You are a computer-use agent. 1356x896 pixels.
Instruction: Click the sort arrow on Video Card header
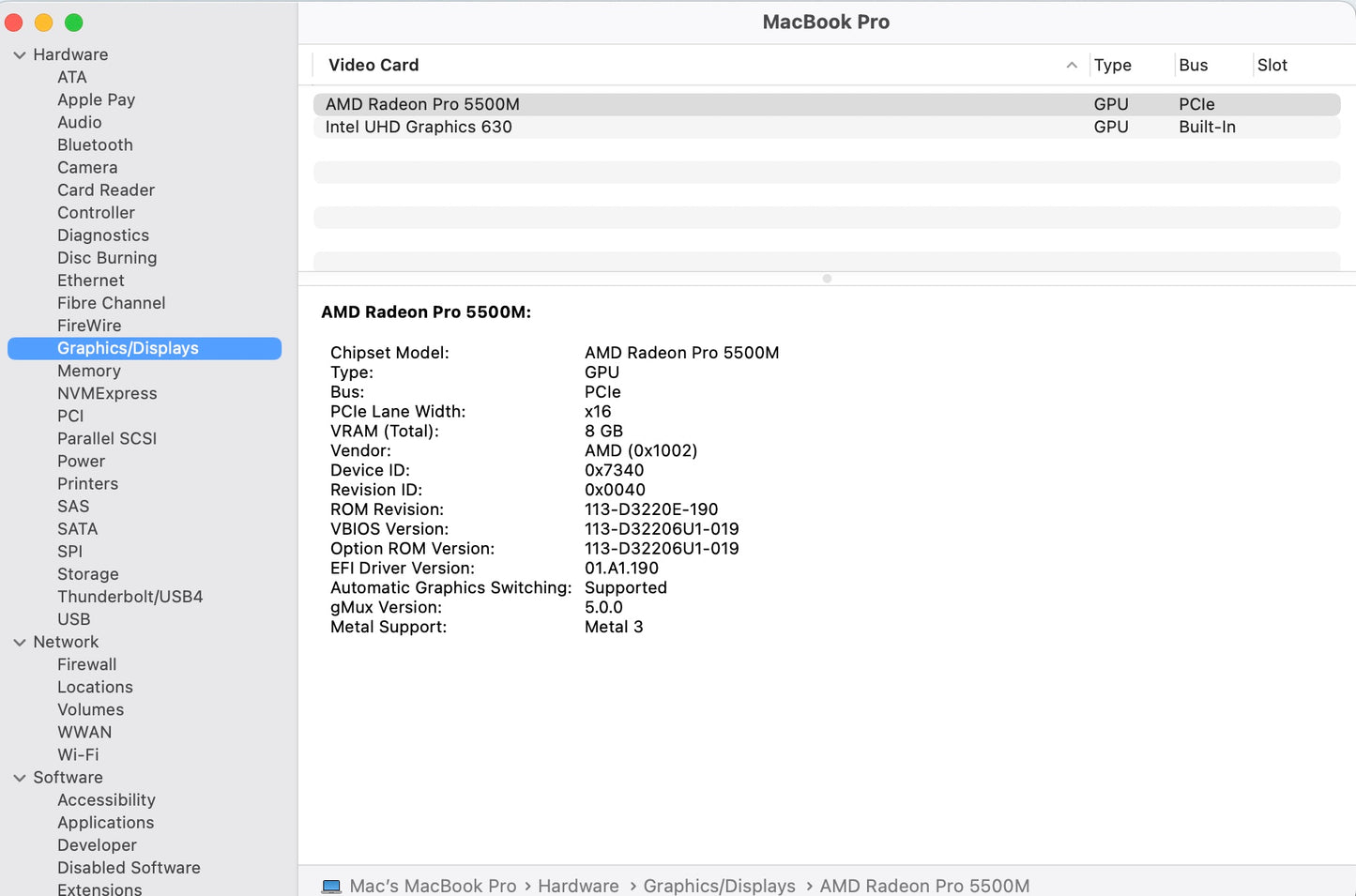click(1071, 66)
